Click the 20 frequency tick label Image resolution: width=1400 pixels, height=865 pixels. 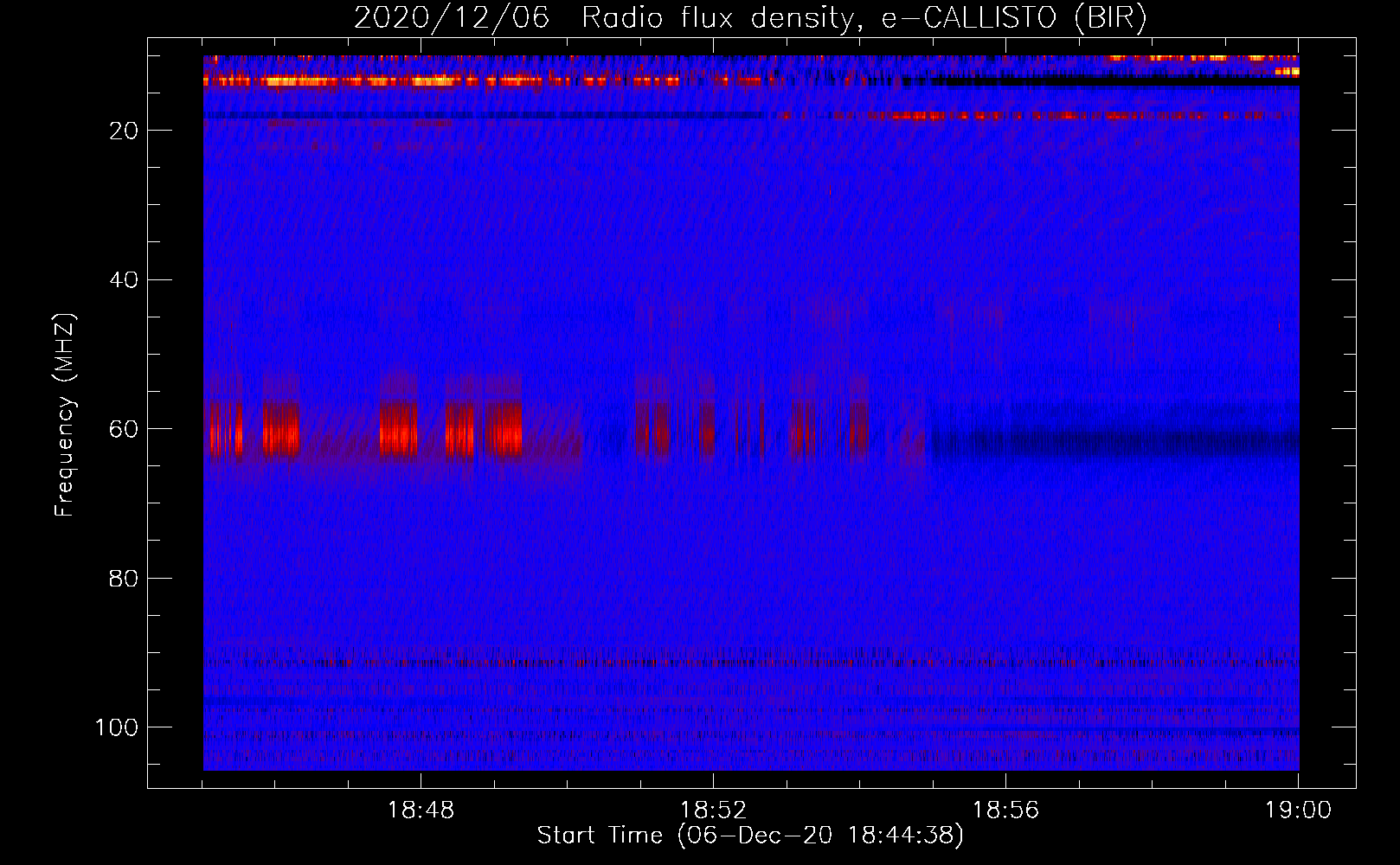124,131
